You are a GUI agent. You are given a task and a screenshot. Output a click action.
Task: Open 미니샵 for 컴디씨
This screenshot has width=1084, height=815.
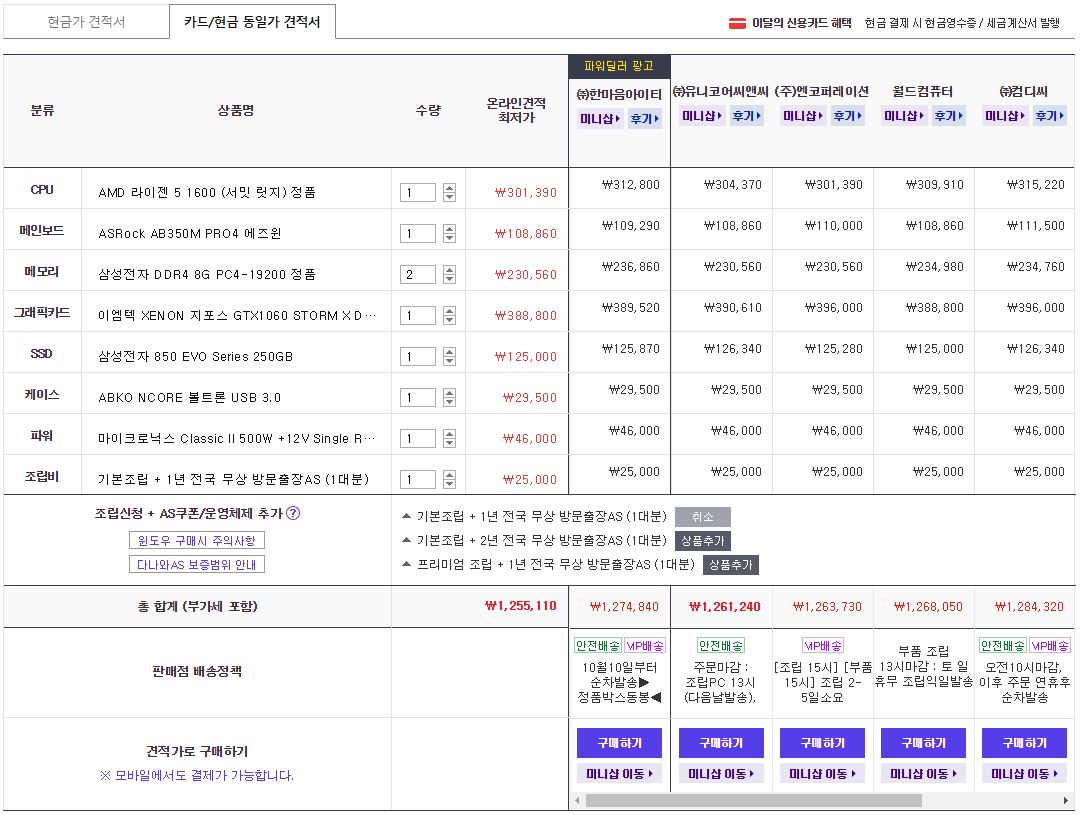coord(1004,116)
